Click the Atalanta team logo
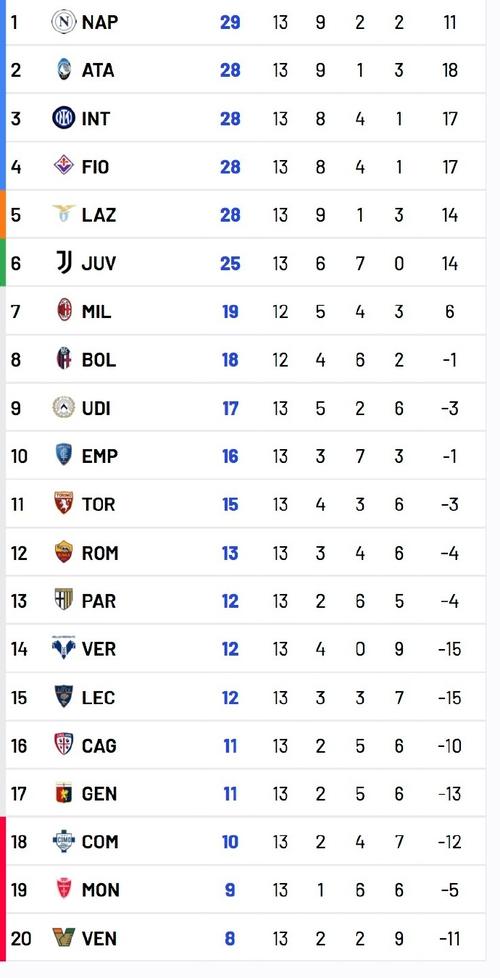This screenshot has width=500, height=978. coord(63,70)
